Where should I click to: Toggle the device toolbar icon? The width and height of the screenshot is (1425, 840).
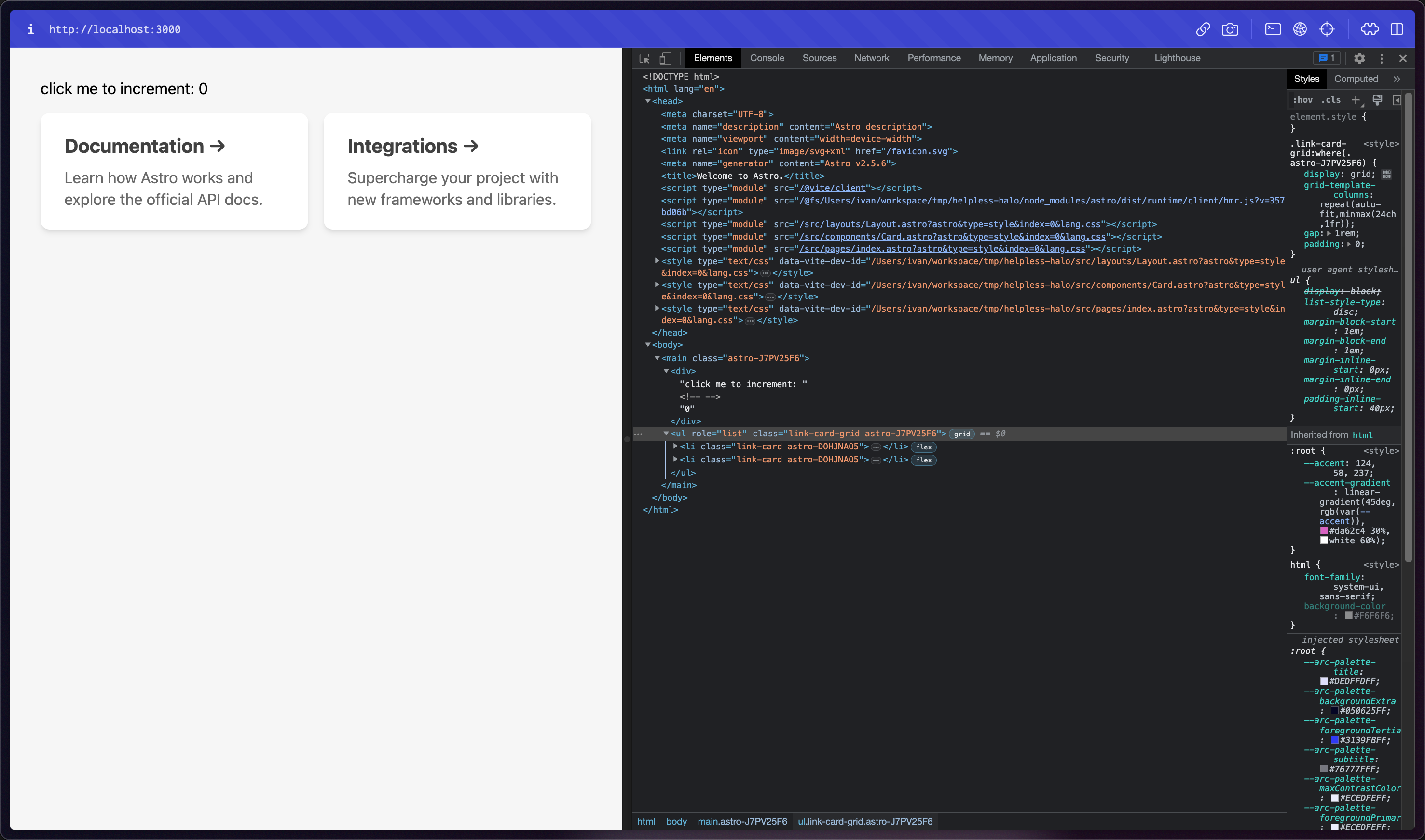tap(665, 58)
